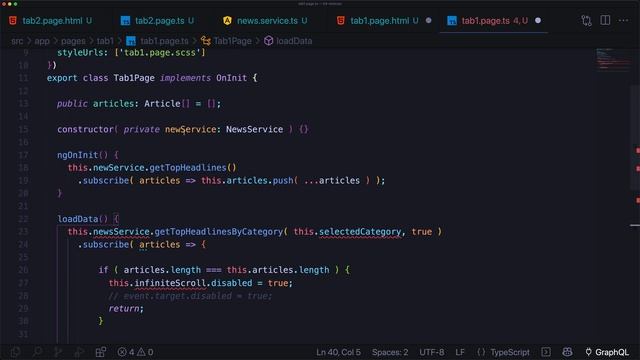Toggle the terminal panel status icon

pyautogui.click(x=546, y=352)
